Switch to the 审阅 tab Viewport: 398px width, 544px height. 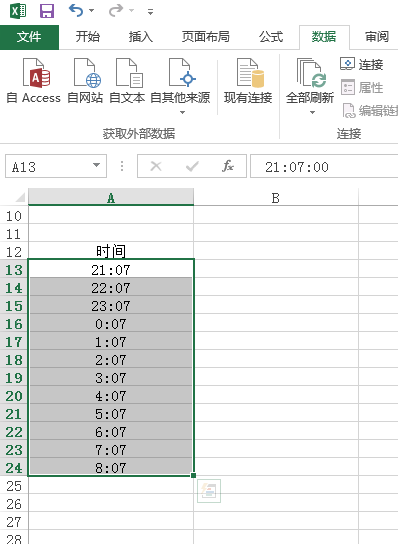[377, 37]
